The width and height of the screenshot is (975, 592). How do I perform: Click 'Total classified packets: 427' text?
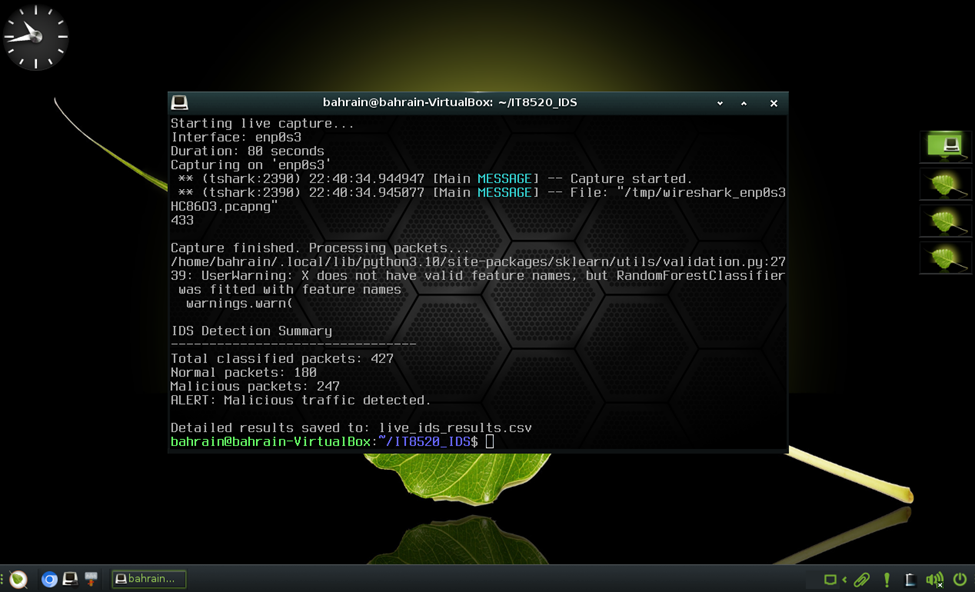282,359
